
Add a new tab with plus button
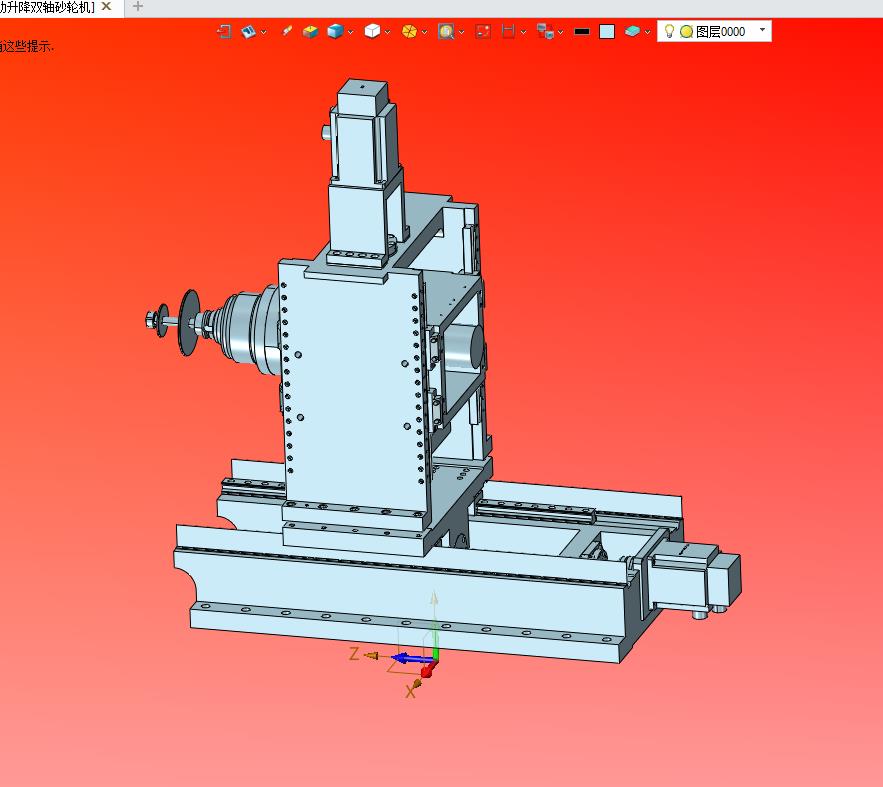coord(137,7)
